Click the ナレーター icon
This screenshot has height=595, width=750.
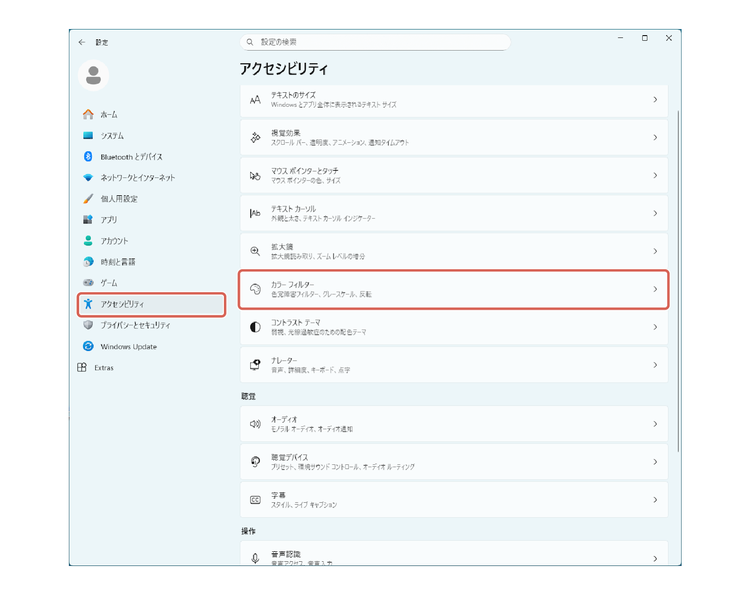(x=255, y=365)
